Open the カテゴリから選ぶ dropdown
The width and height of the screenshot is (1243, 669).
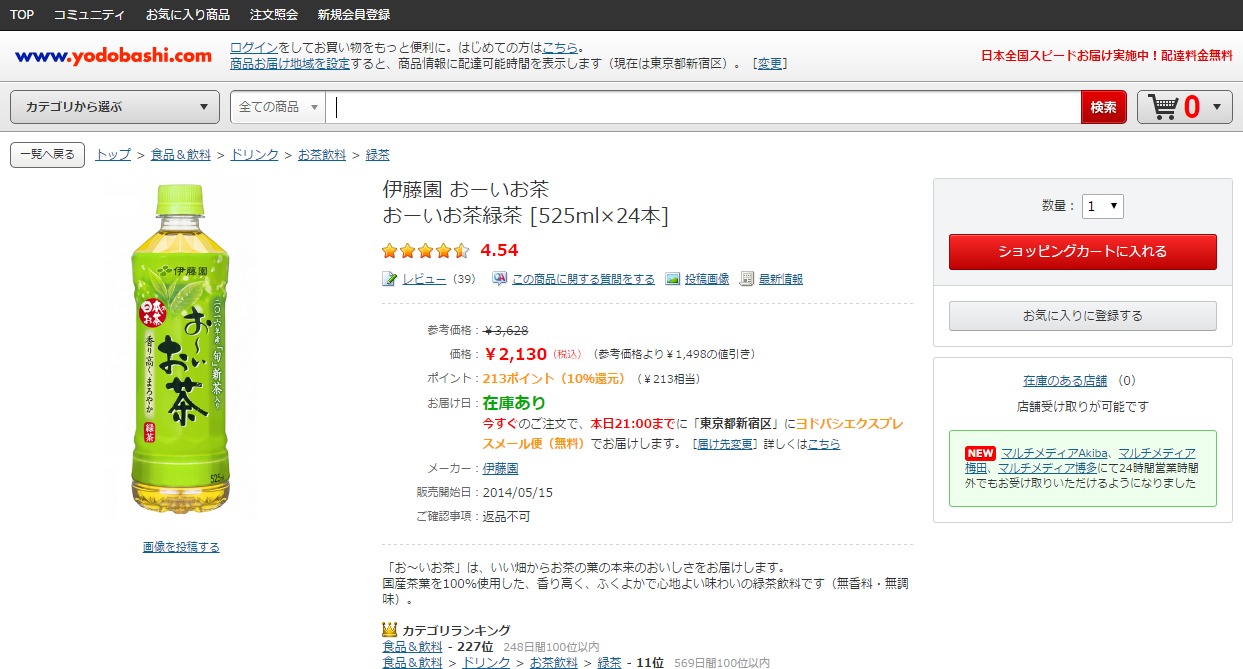tap(115, 107)
